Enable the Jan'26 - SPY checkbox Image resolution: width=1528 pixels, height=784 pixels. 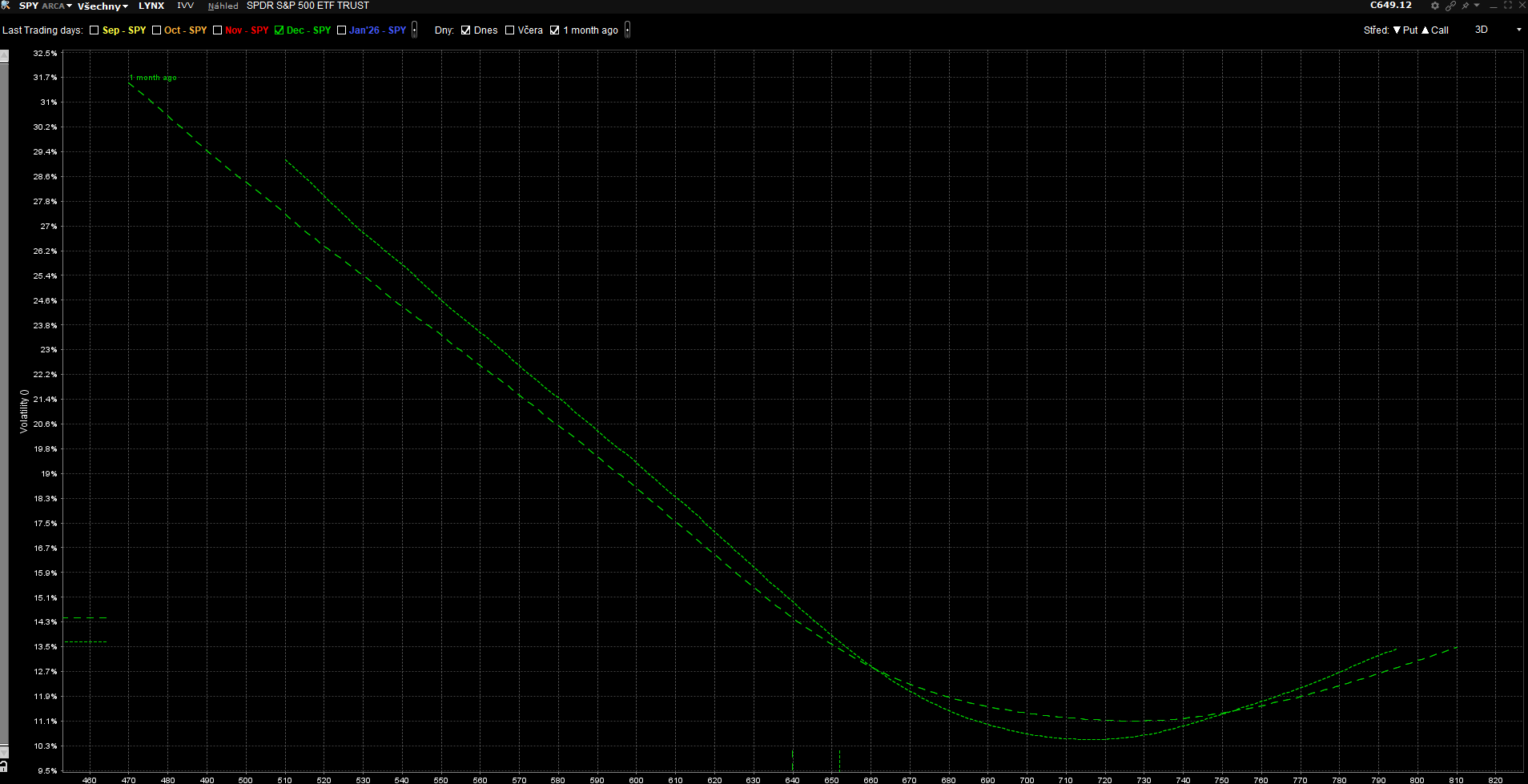click(x=342, y=30)
